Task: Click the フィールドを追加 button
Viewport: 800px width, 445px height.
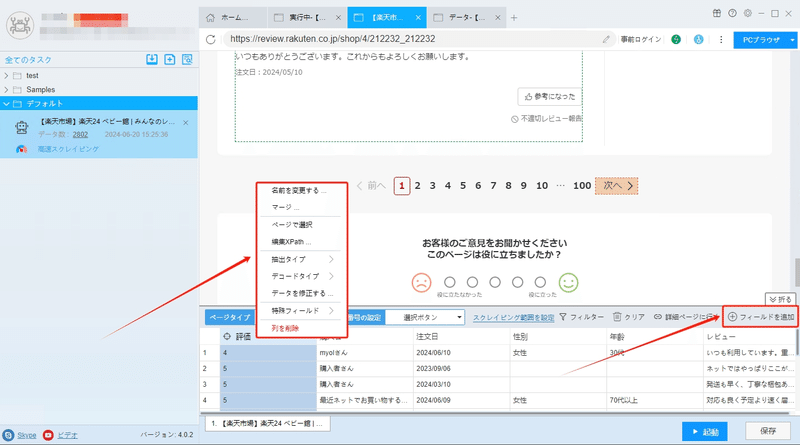Action: point(760,317)
